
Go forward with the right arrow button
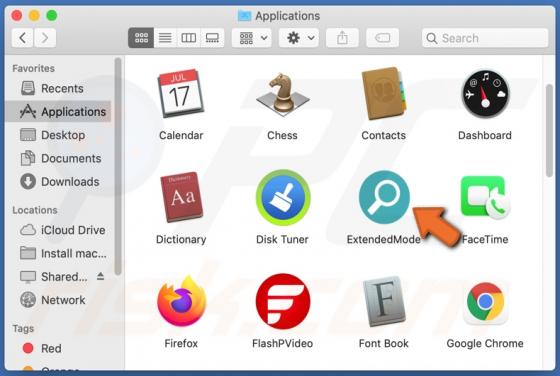[45, 37]
